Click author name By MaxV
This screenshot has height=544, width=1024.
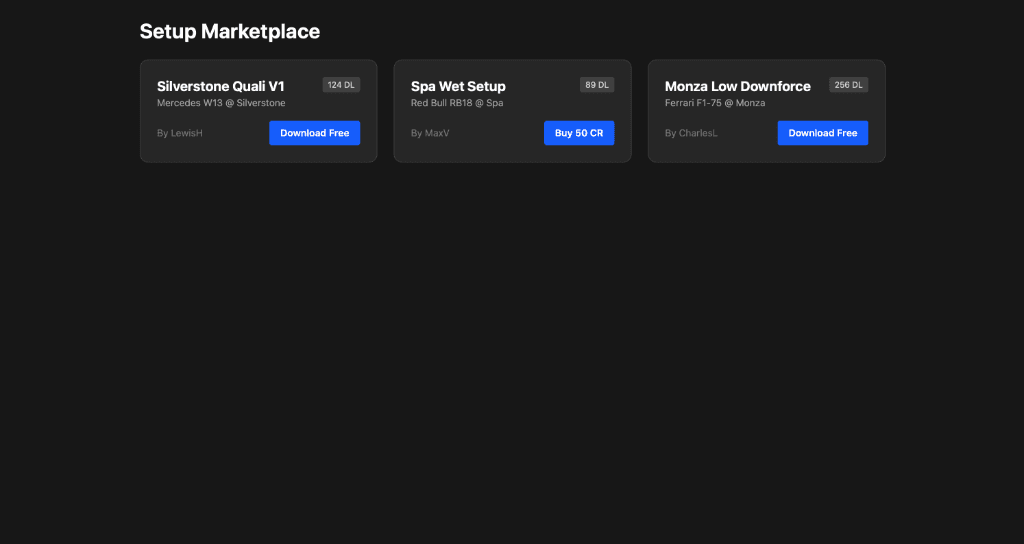click(x=430, y=133)
